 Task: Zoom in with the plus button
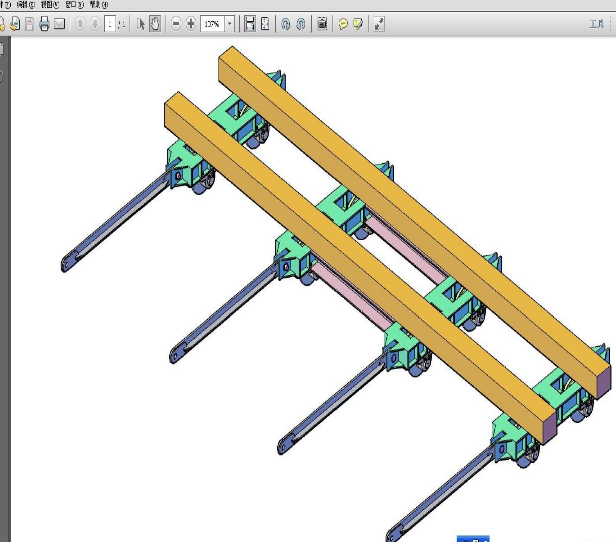191,24
